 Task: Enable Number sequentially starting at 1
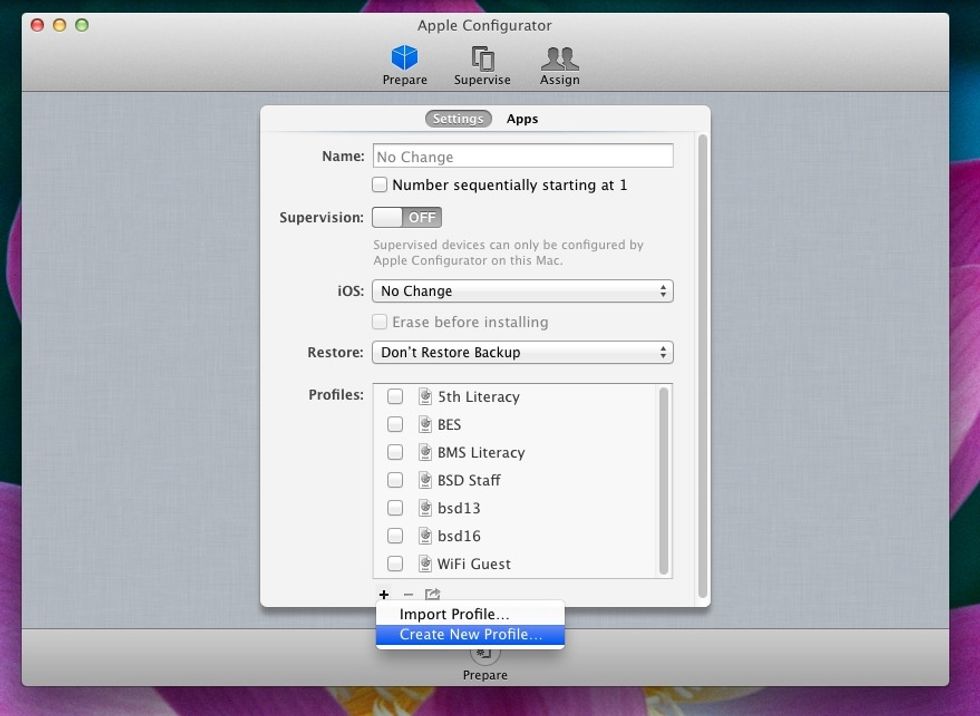pos(379,185)
